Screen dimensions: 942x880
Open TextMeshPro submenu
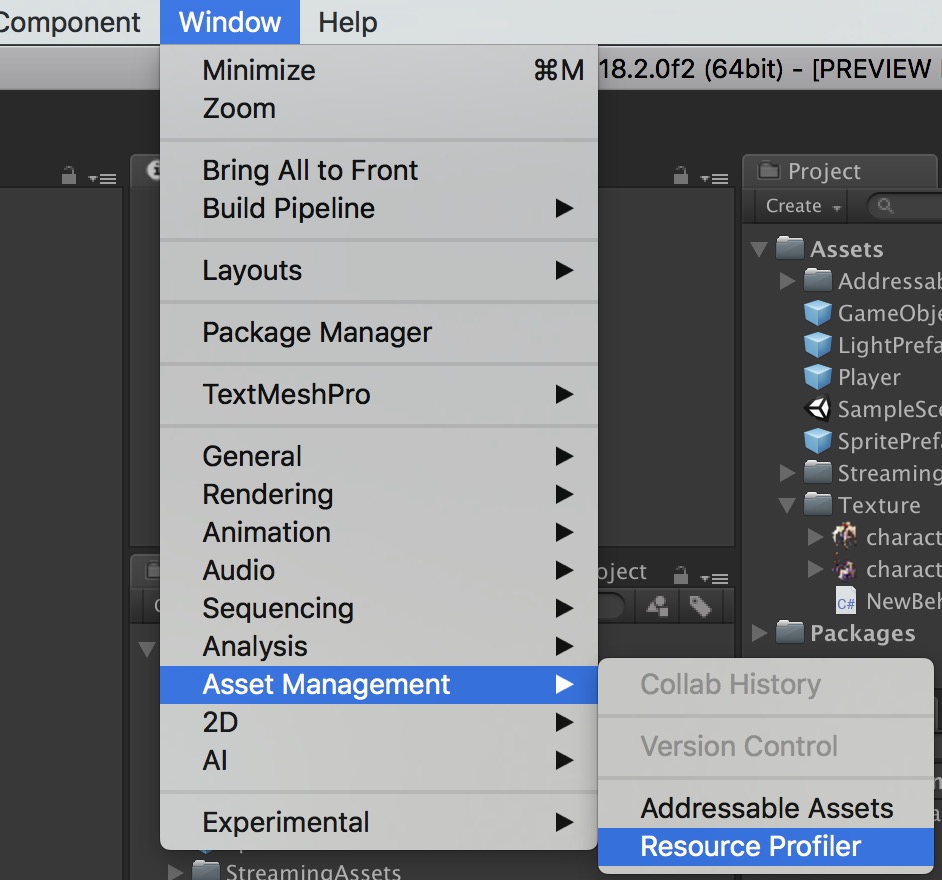[x=378, y=394]
